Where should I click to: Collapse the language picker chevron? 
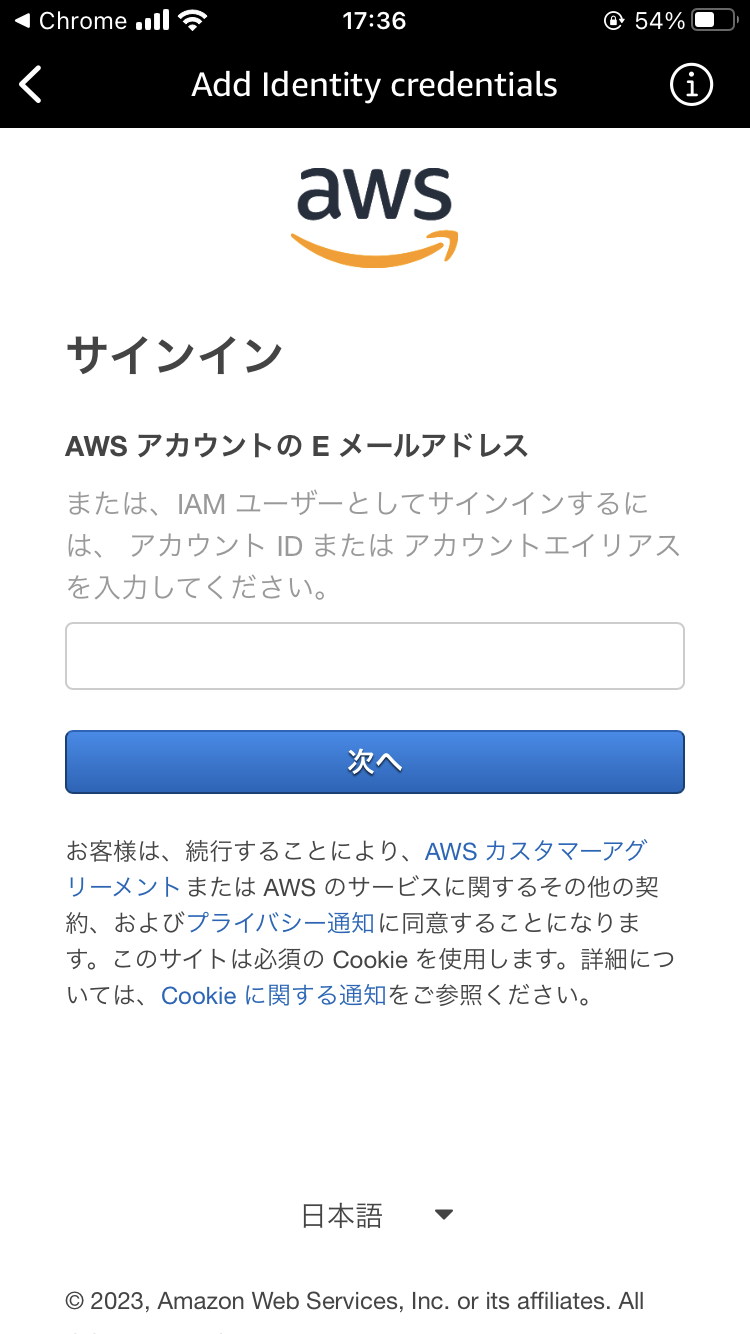443,1214
